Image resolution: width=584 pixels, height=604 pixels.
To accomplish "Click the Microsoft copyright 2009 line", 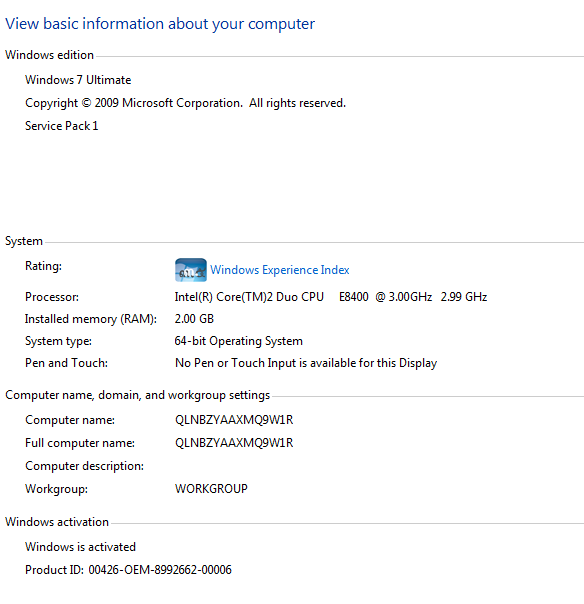I will (185, 103).
